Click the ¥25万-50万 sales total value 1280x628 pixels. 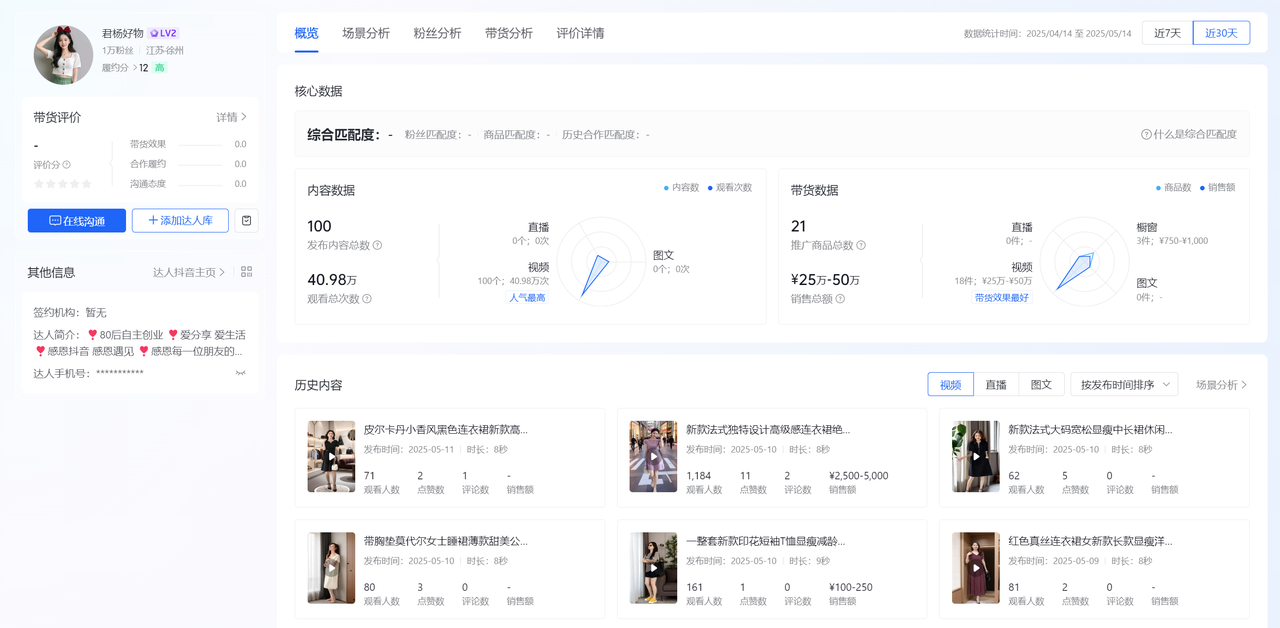825,279
